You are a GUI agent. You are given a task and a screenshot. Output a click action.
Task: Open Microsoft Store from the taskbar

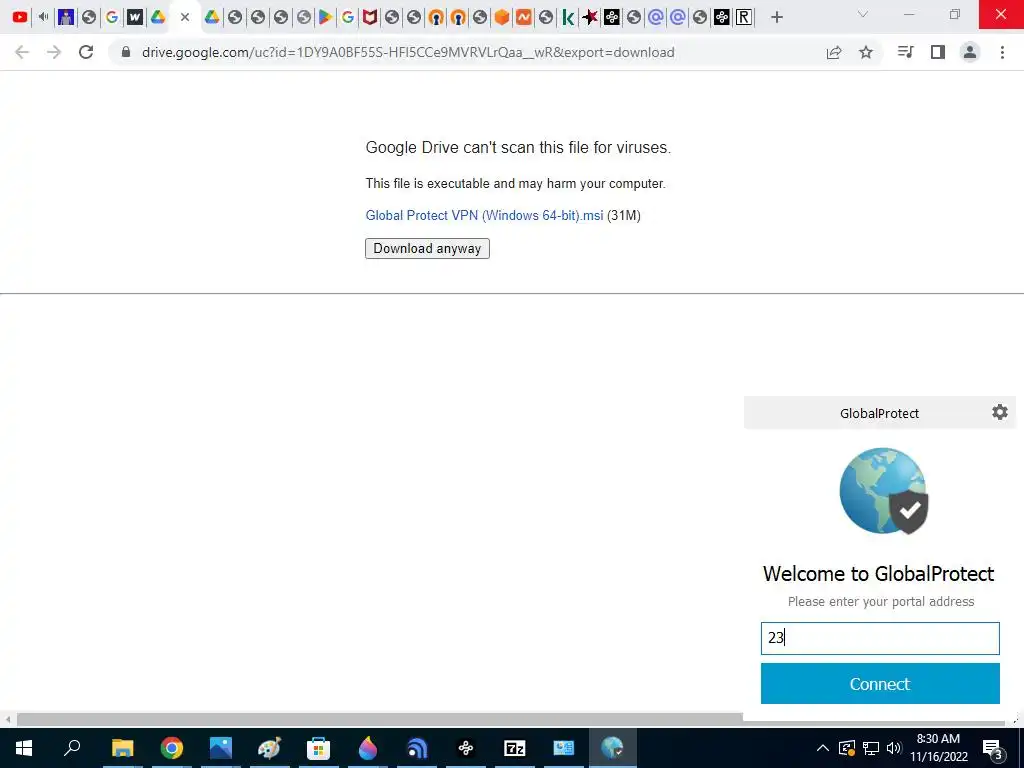click(x=318, y=748)
